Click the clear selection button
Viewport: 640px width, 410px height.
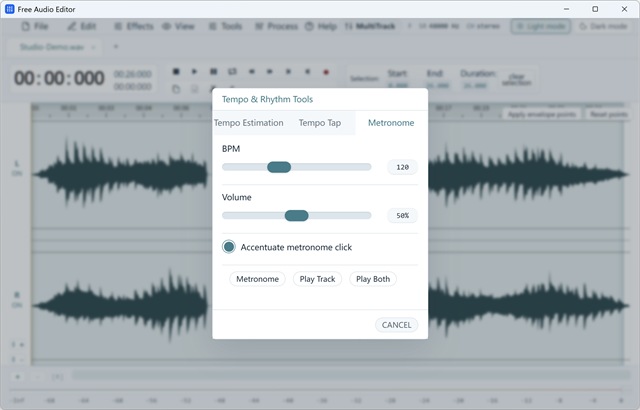click(x=516, y=80)
